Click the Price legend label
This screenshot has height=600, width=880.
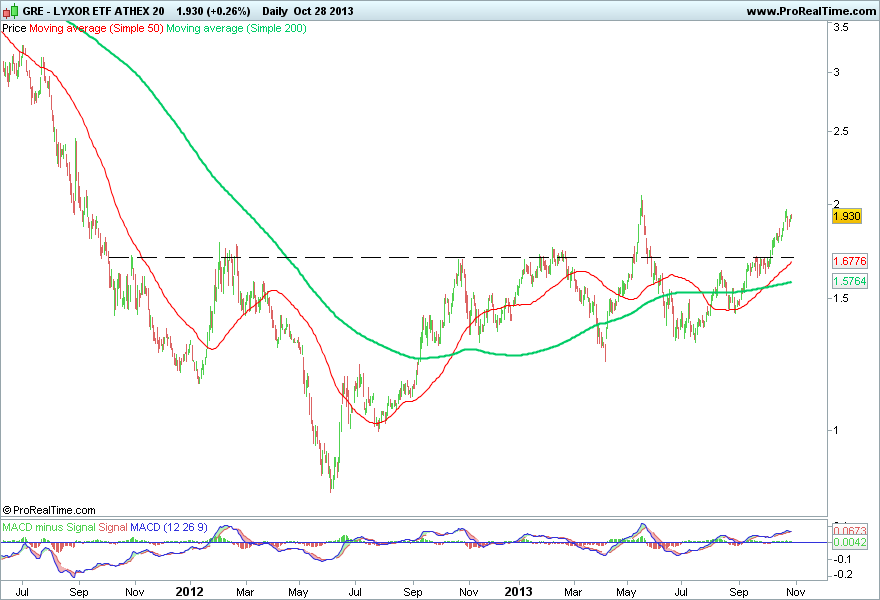tap(14, 28)
